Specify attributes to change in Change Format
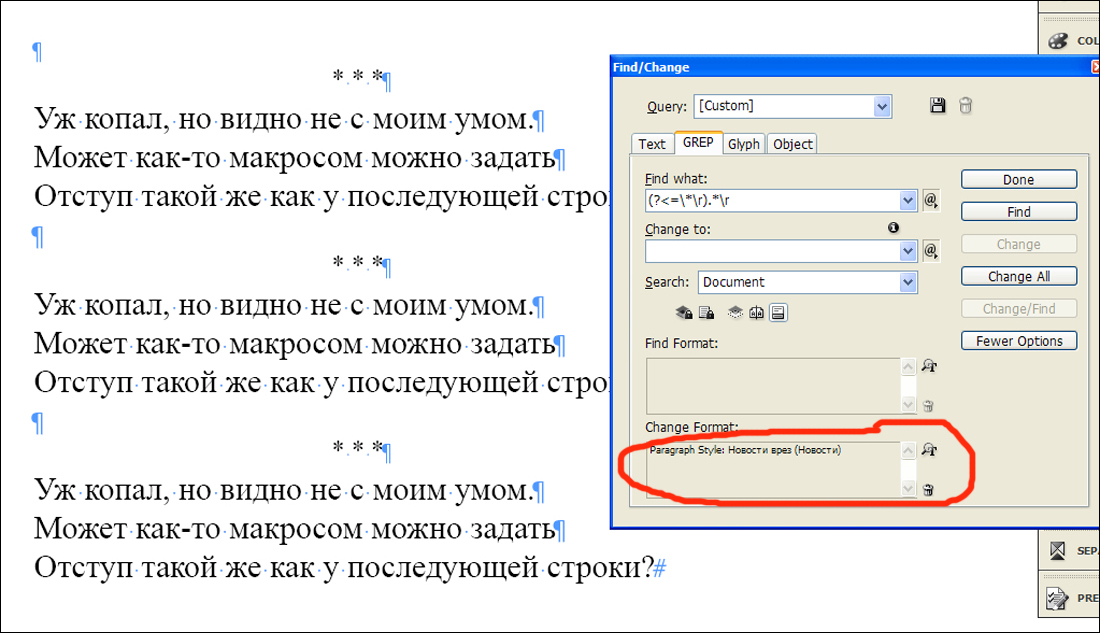 tap(930, 450)
